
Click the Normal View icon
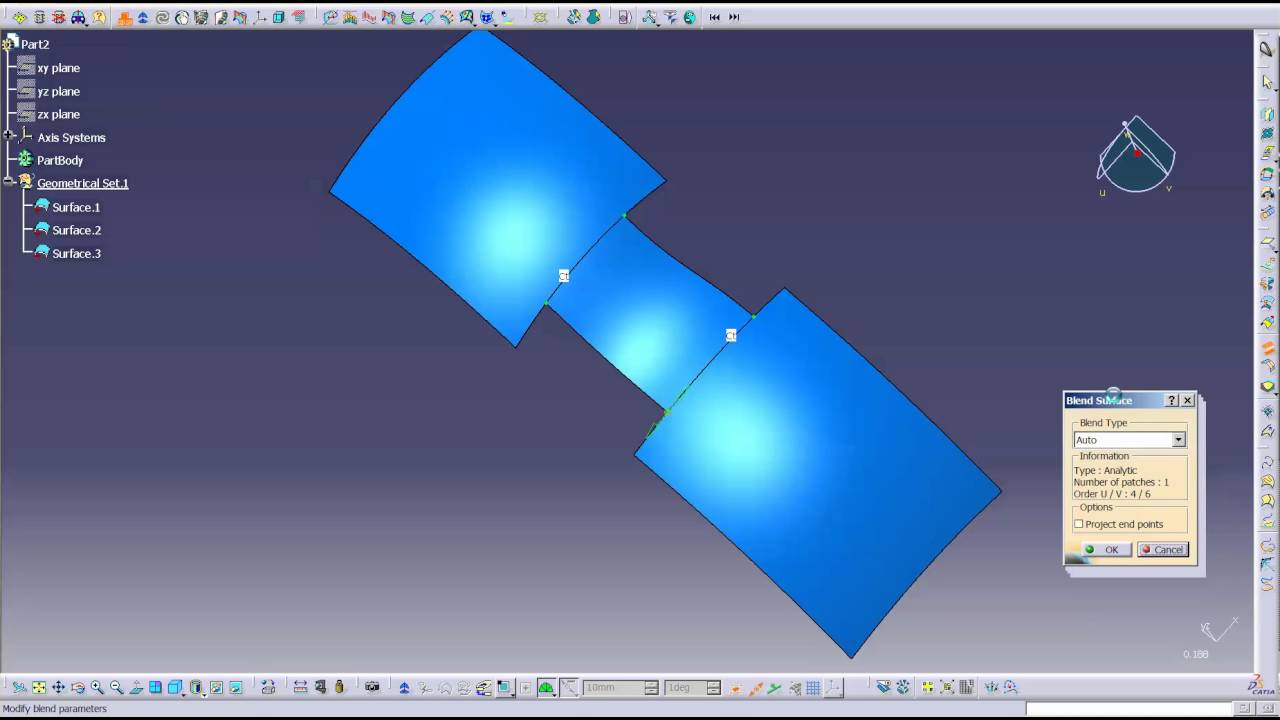pos(136,687)
